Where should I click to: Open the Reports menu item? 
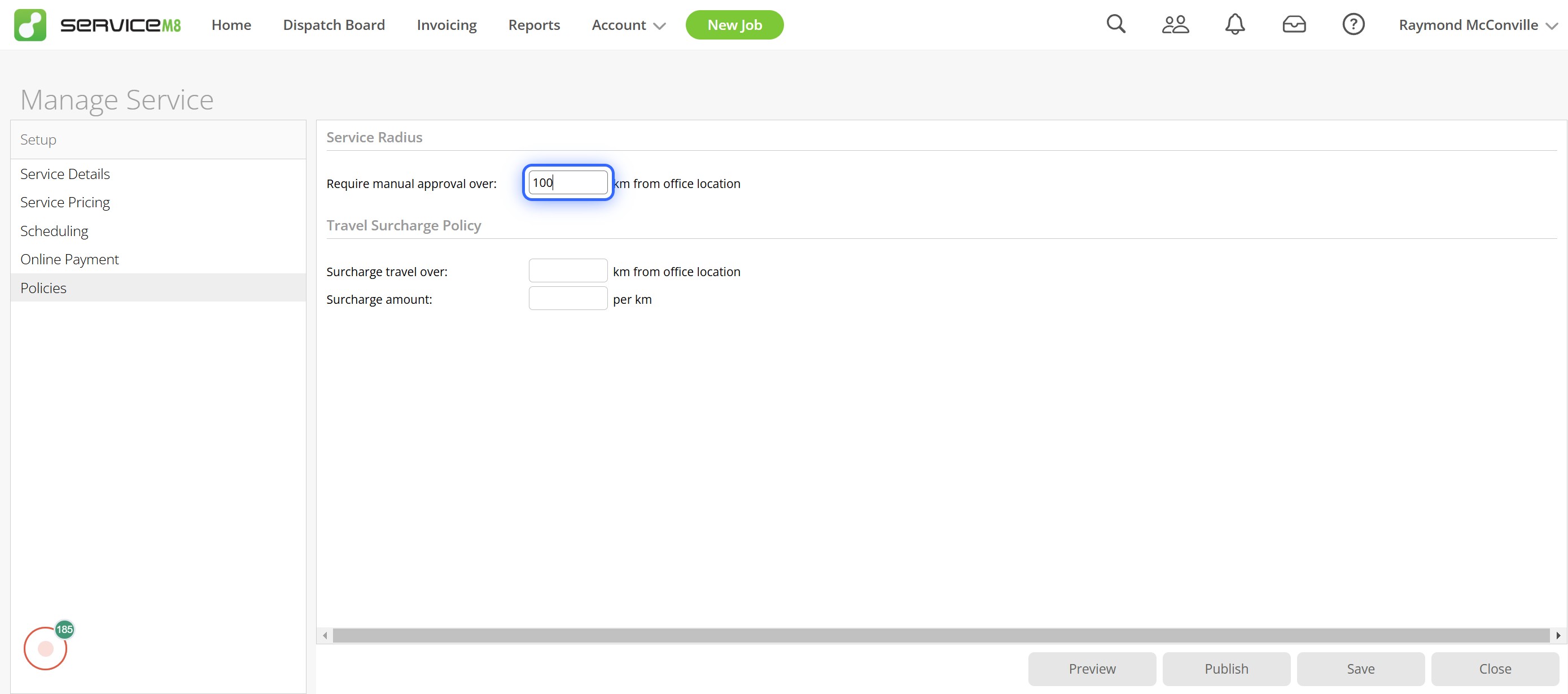click(534, 25)
